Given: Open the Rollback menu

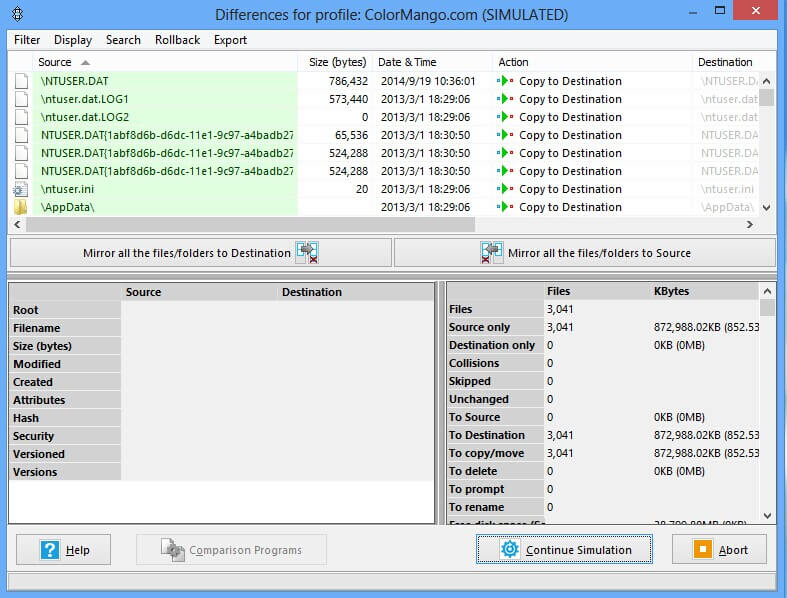Looking at the screenshot, I should click(x=177, y=40).
